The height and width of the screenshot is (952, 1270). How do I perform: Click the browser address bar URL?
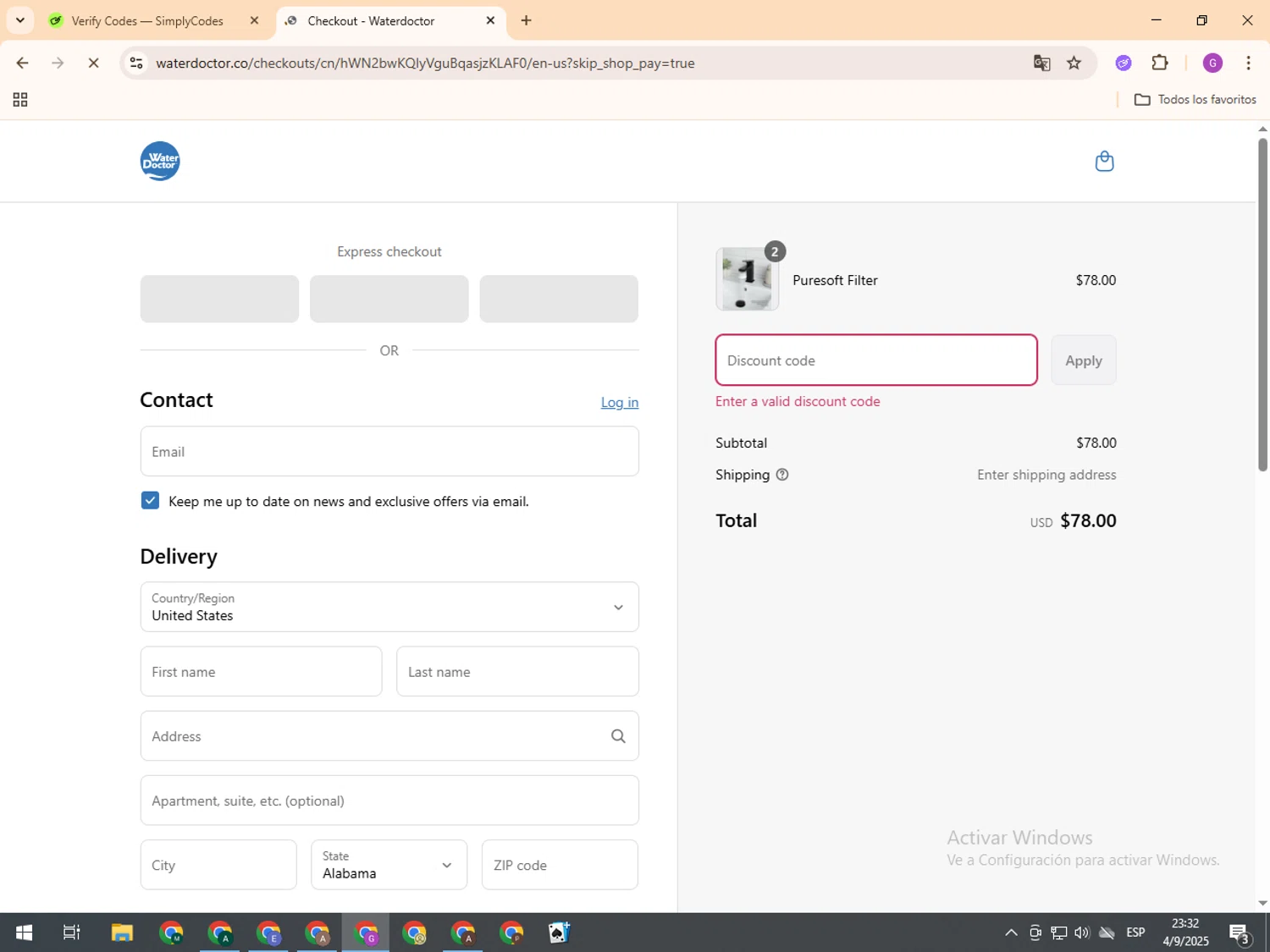425,63
